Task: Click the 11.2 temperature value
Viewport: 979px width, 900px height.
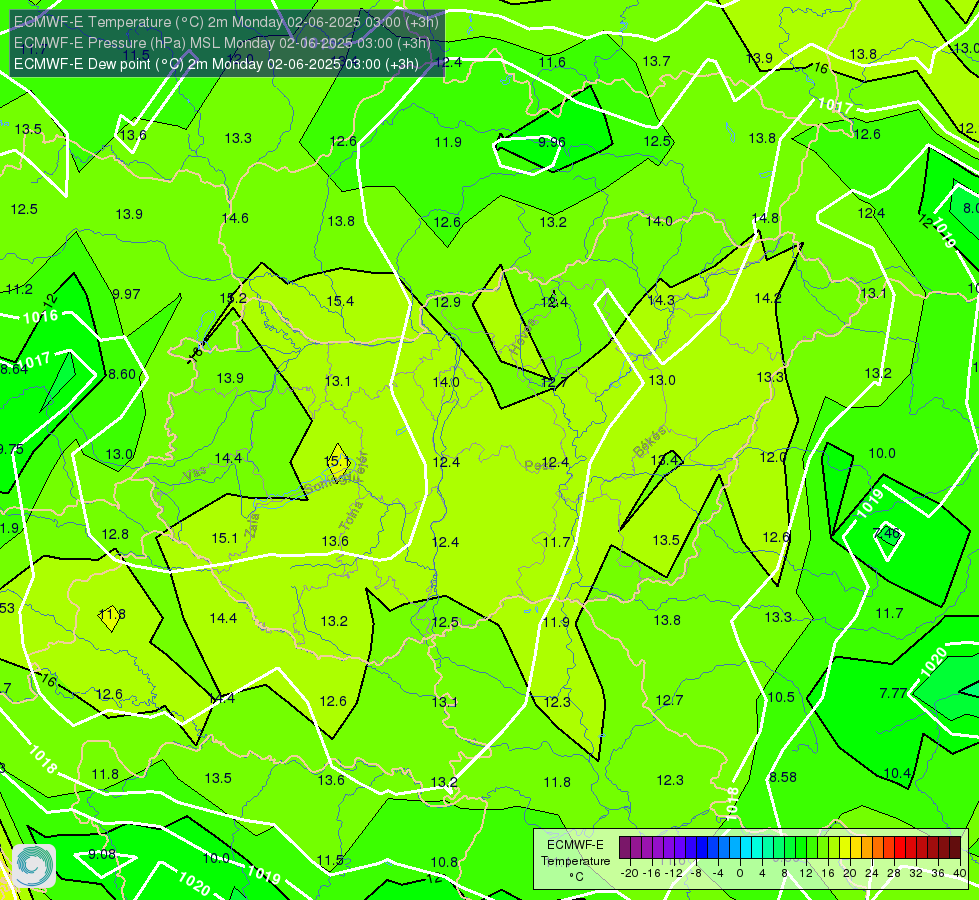Action: click(19, 289)
